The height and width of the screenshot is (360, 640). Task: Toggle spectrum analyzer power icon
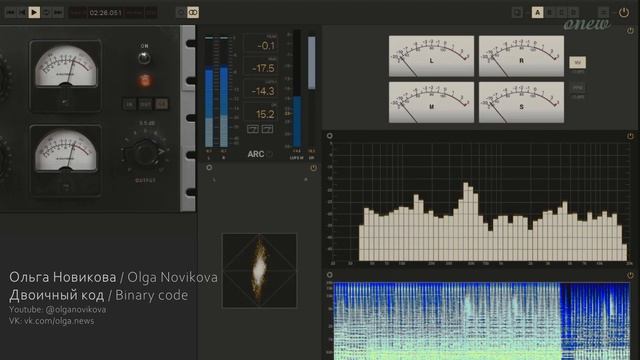click(x=630, y=136)
